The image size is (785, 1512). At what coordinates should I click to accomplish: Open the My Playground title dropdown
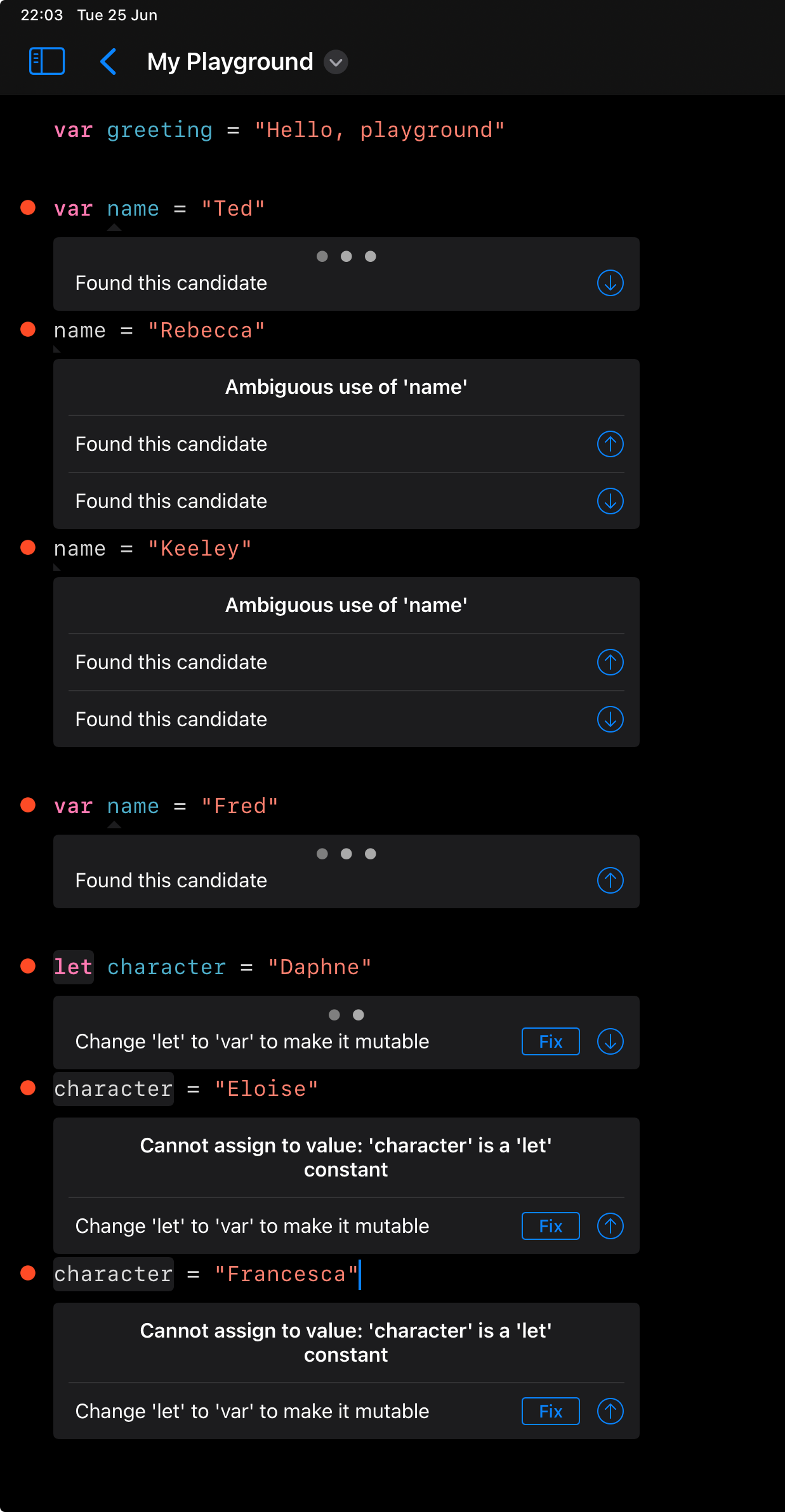tap(336, 62)
